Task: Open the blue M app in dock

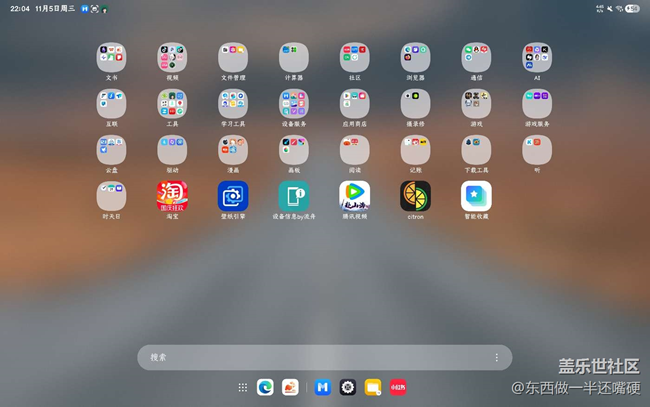Action: point(322,387)
